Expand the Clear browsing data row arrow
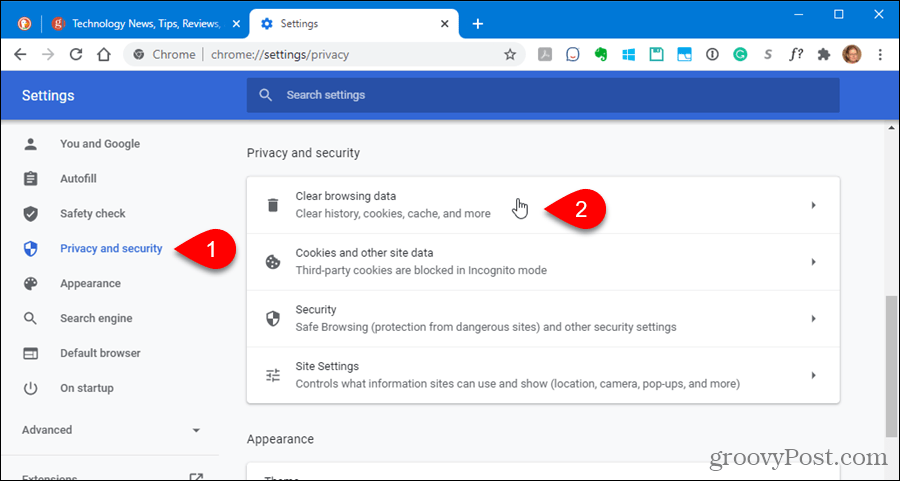Image resolution: width=900 pixels, height=481 pixels. click(813, 205)
